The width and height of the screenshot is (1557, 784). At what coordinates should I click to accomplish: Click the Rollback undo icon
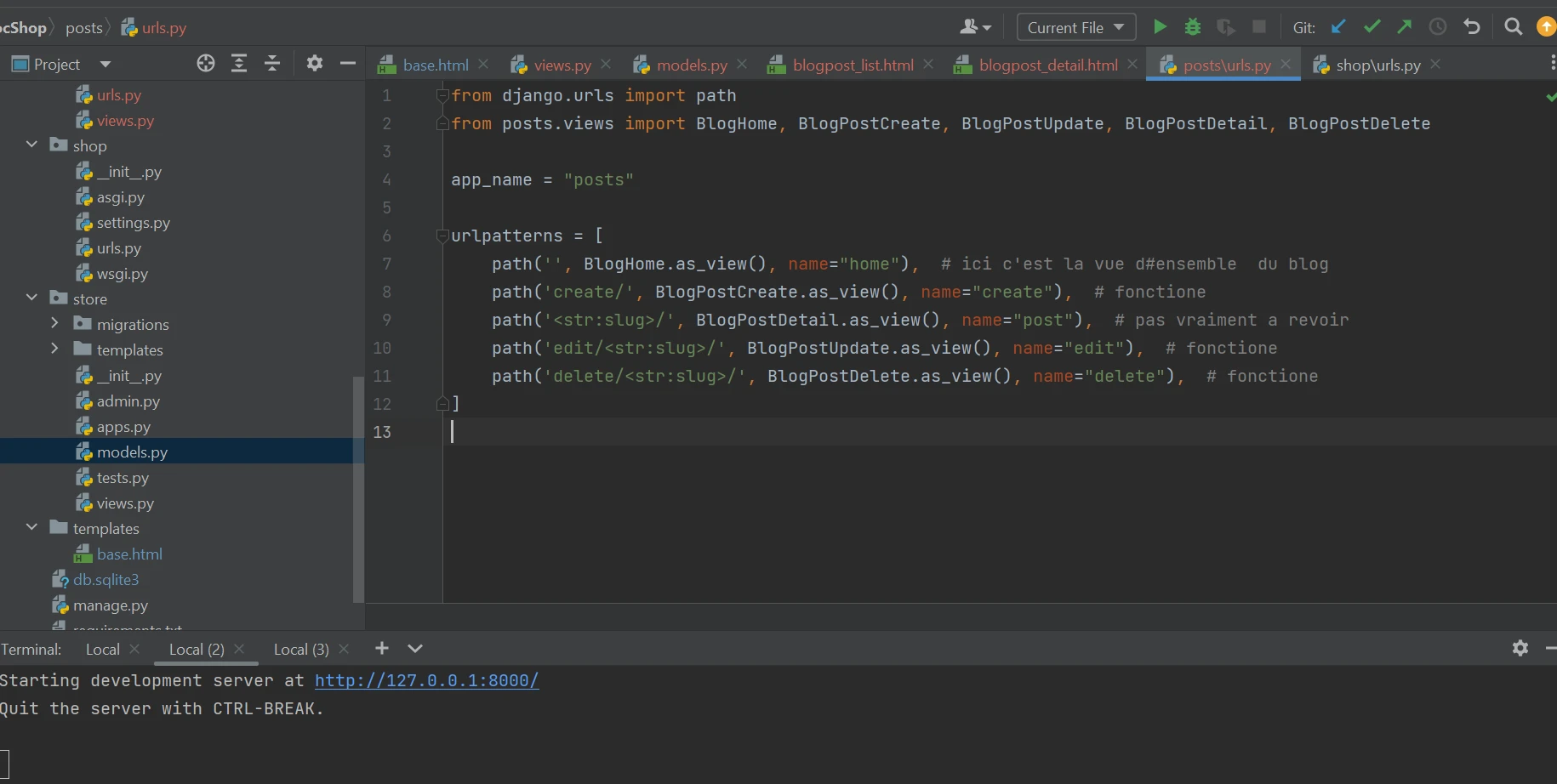1472,27
